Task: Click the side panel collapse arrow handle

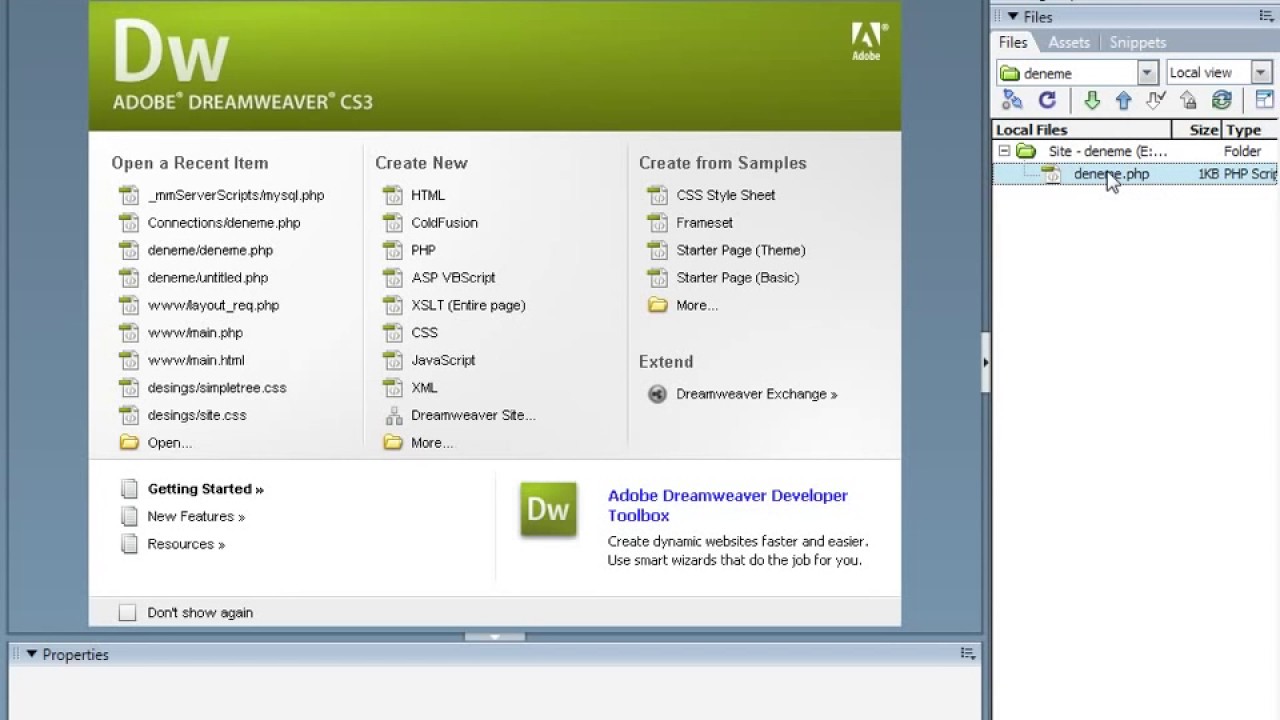Action: pos(985,362)
